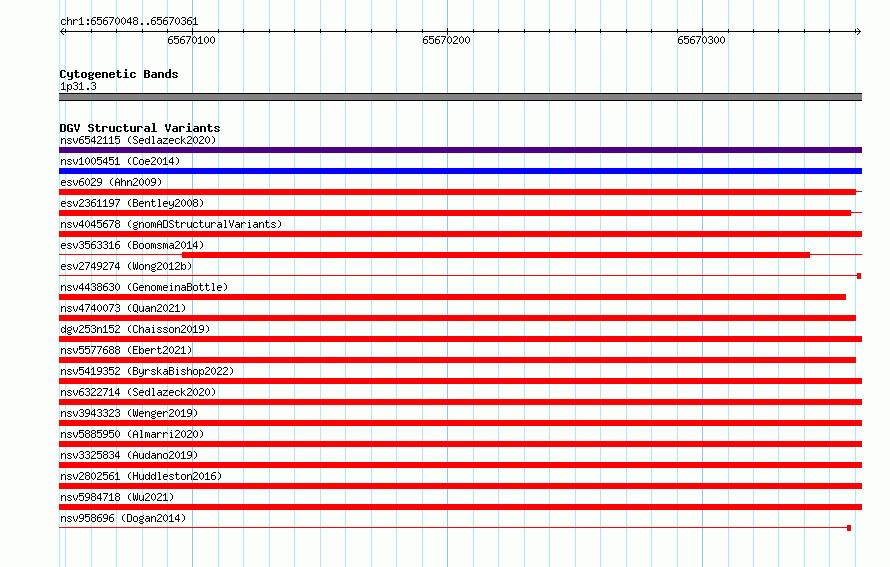The height and width of the screenshot is (567, 890).
Task: Open nsv5885950 (Almarri2020) label
Action: tap(132, 434)
